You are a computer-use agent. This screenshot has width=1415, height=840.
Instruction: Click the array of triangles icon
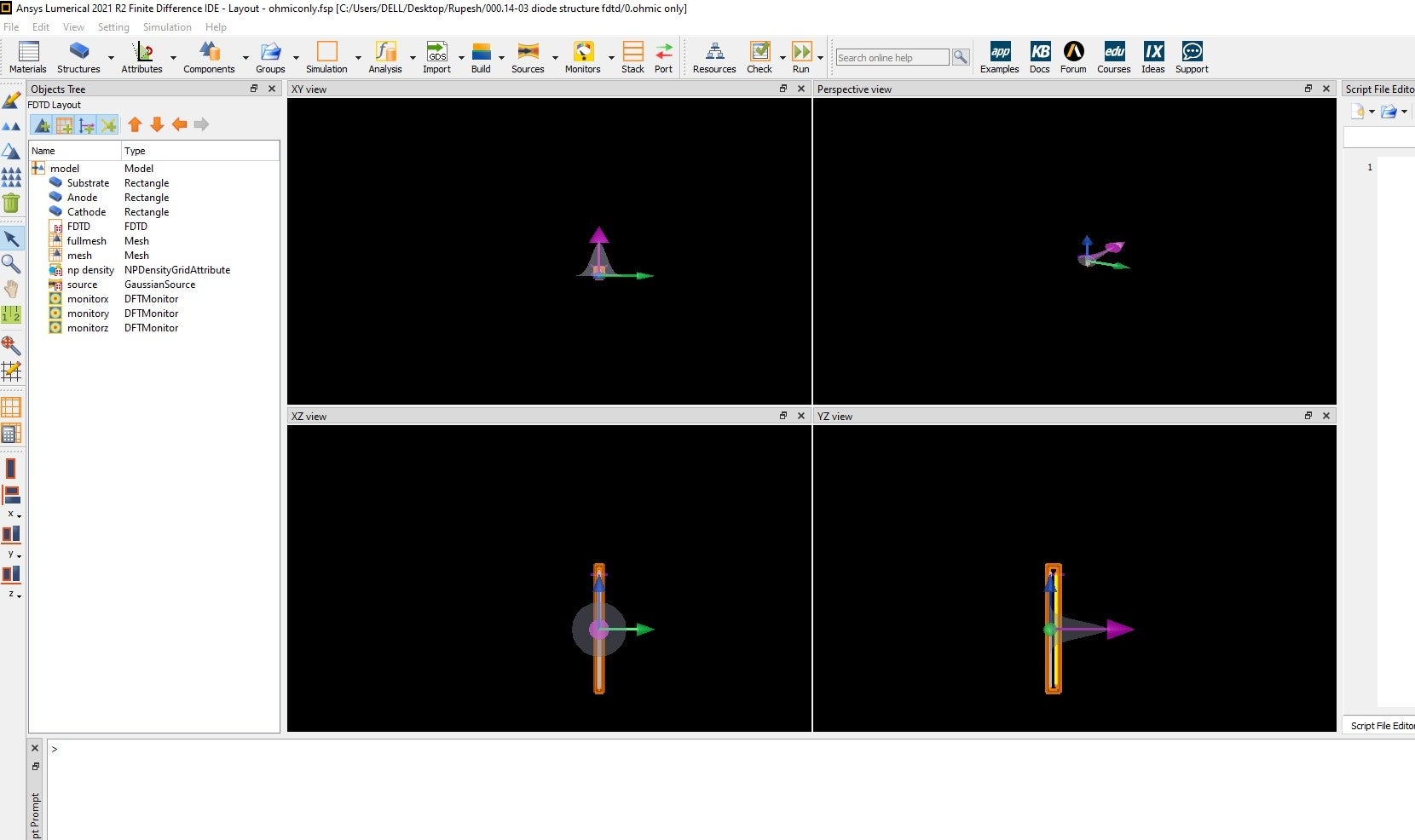coord(11,176)
